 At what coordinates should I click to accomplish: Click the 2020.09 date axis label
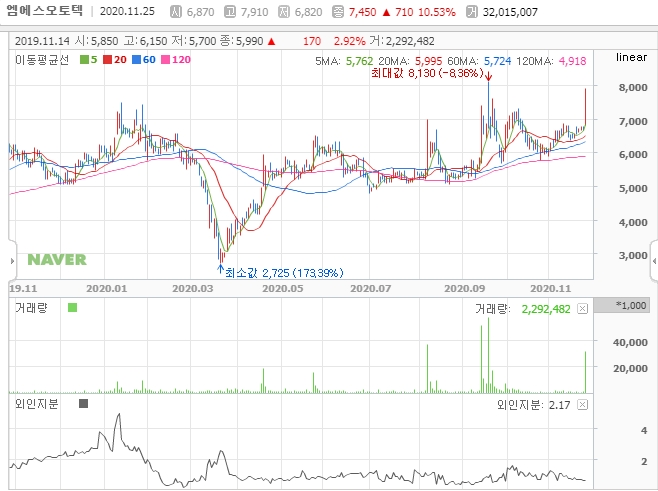(x=465, y=289)
